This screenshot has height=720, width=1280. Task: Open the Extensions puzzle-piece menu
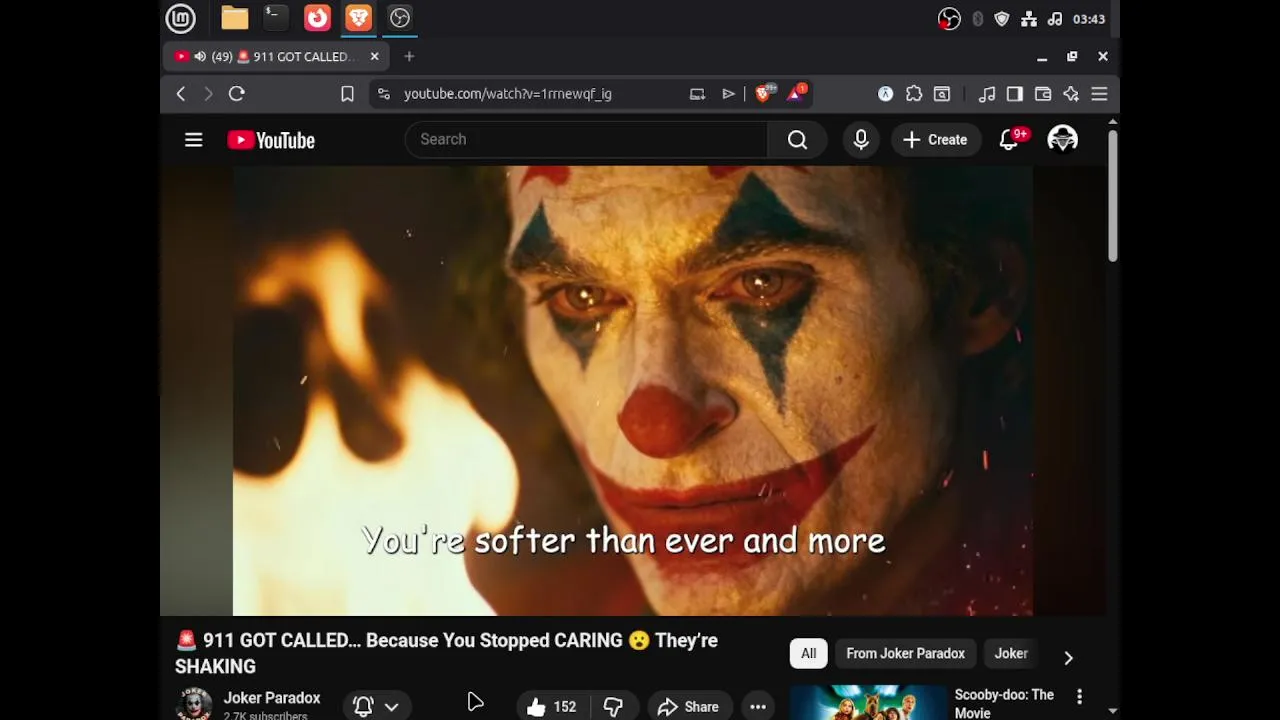point(914,94)
